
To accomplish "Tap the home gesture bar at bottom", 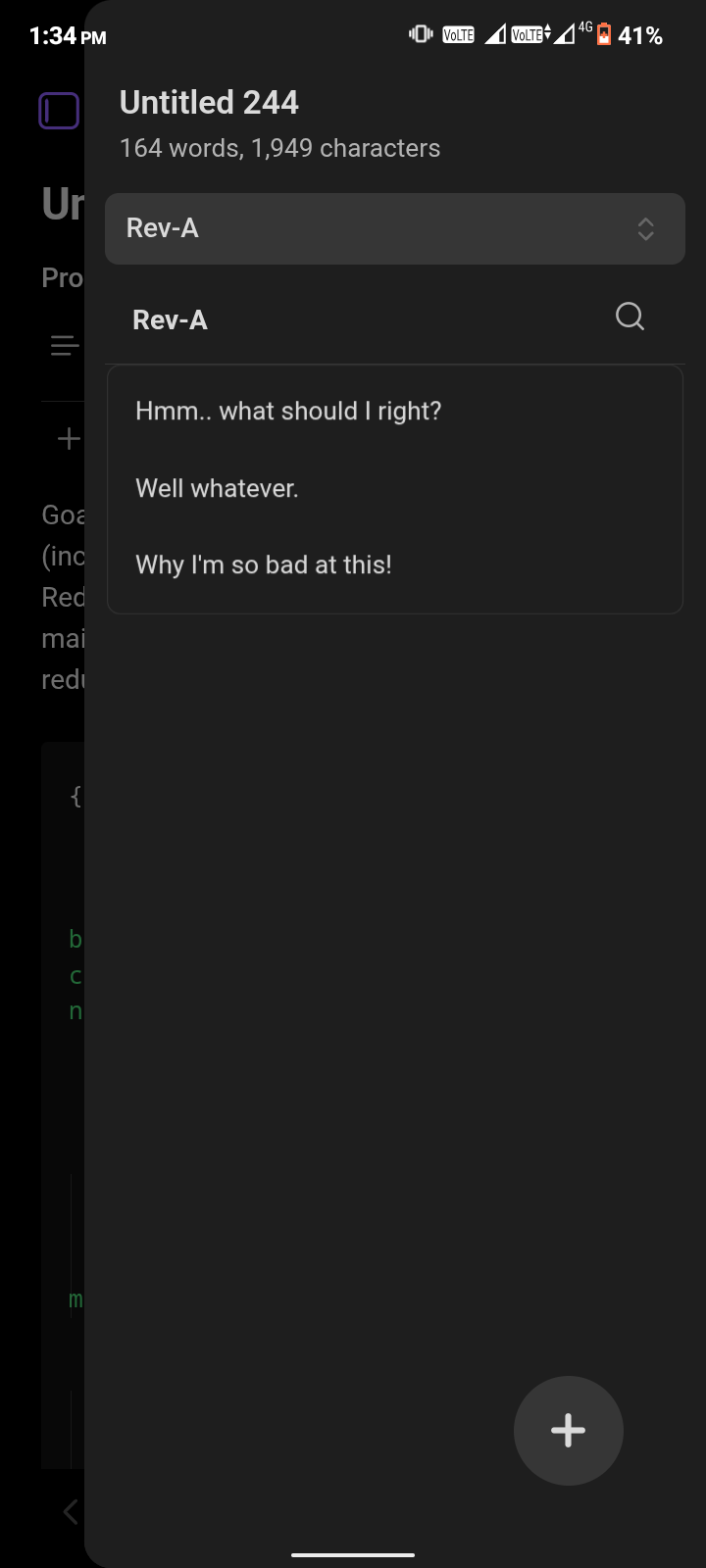I will pos(353,1554).
